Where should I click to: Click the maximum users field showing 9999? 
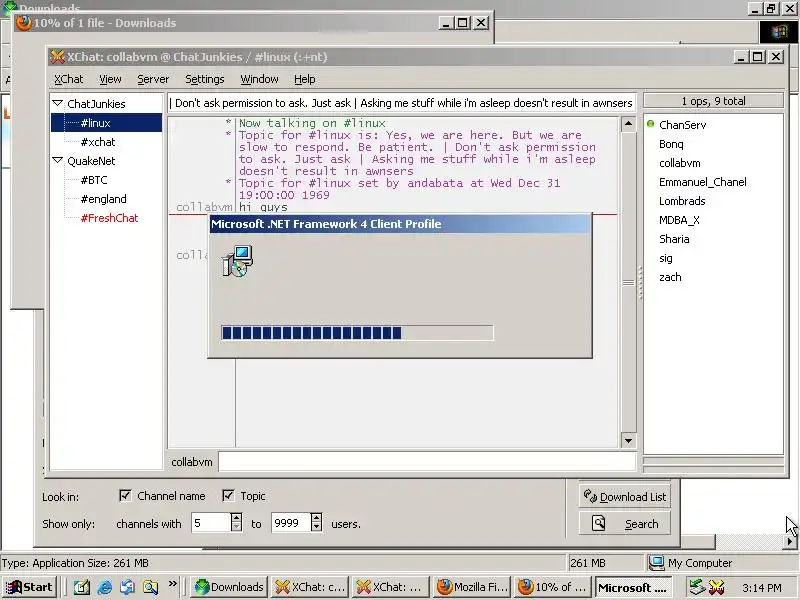(x=291, y=523)
